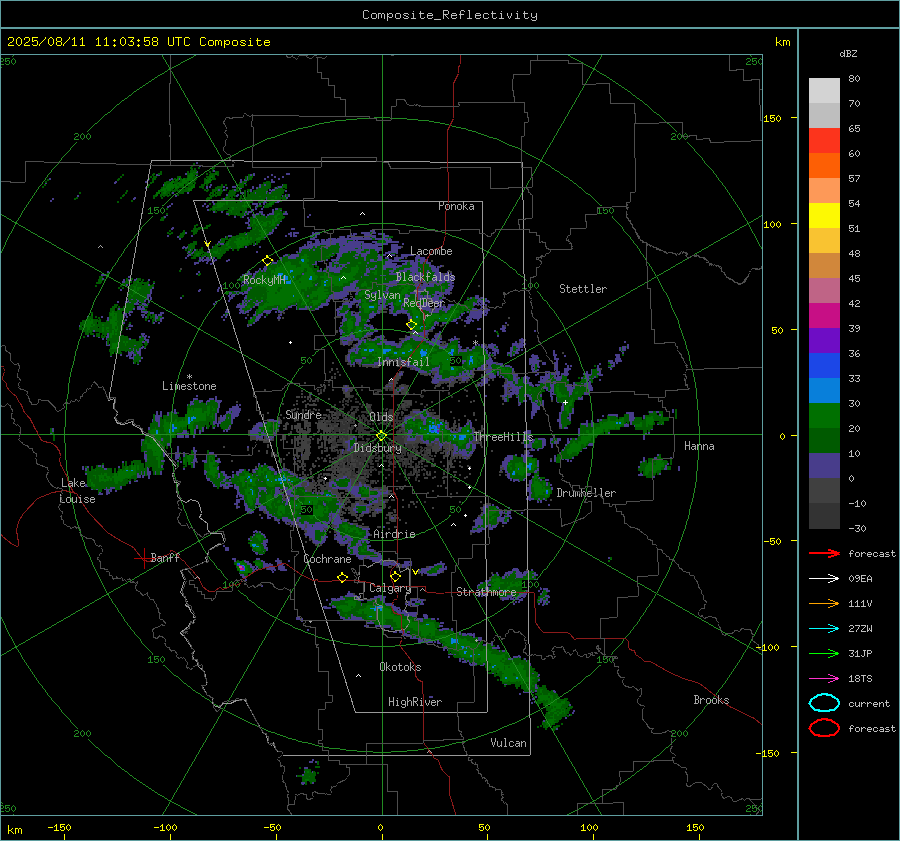Click the Innisfail label

(x=403, y=362)
